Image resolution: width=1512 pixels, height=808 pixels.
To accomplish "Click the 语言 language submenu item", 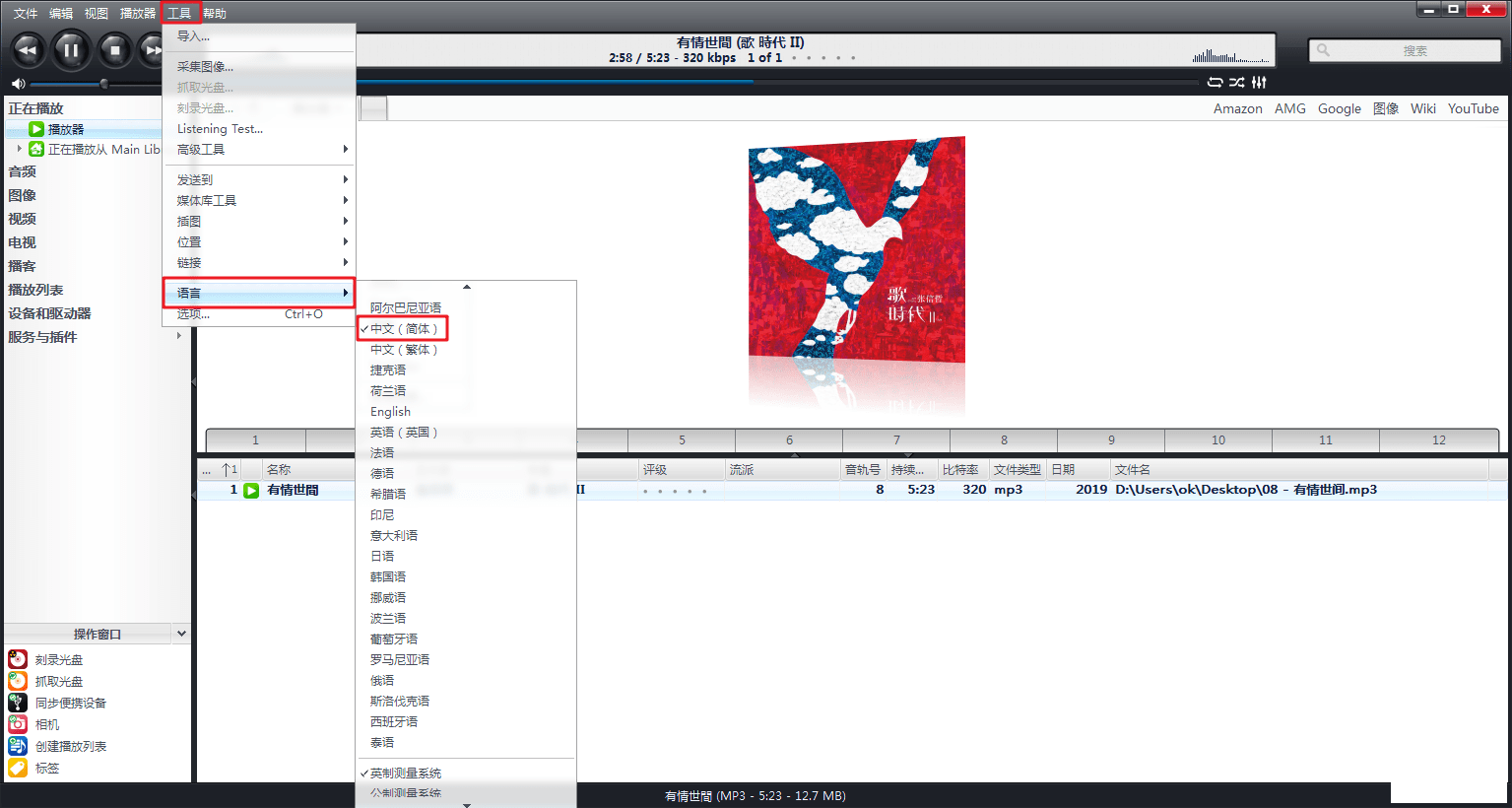I will point(259,293).
